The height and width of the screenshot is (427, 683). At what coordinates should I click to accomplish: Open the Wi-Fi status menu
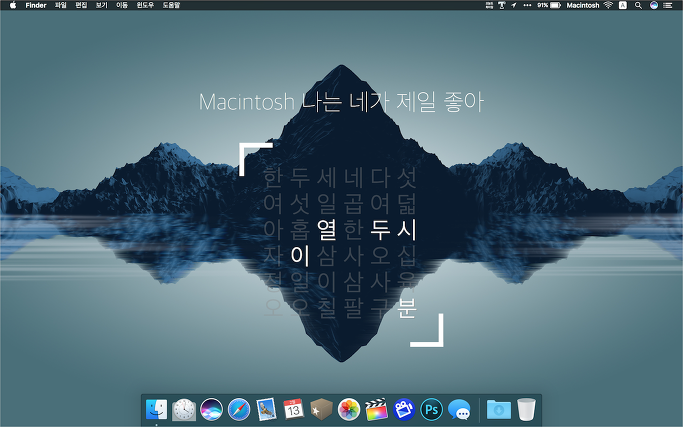(608, 5)
